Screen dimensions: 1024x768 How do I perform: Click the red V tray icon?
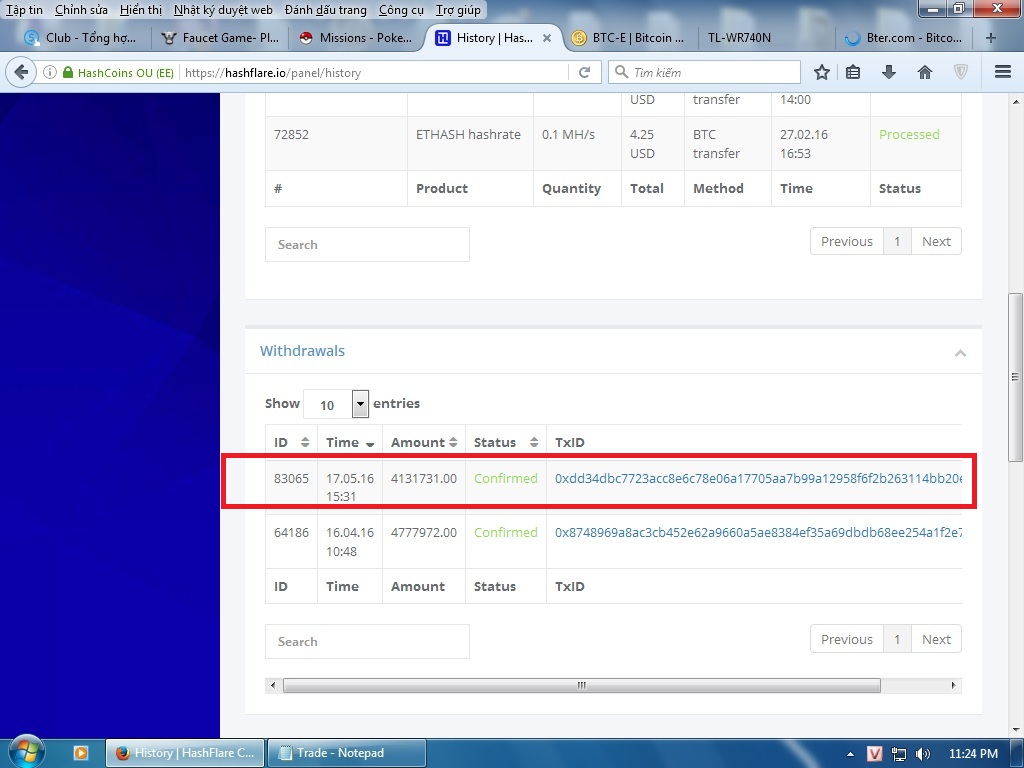point(874,754)
